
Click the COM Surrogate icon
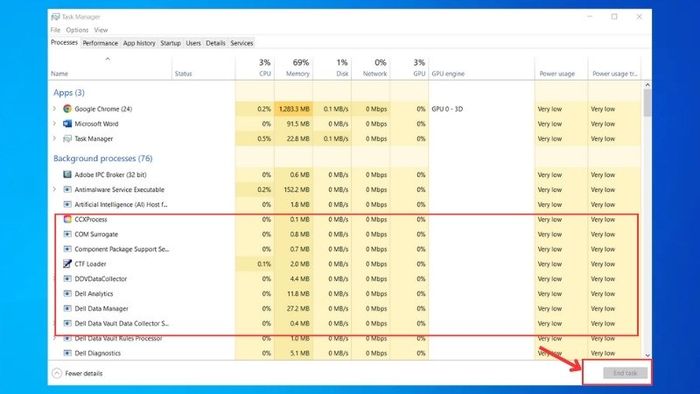pos(67,234)
